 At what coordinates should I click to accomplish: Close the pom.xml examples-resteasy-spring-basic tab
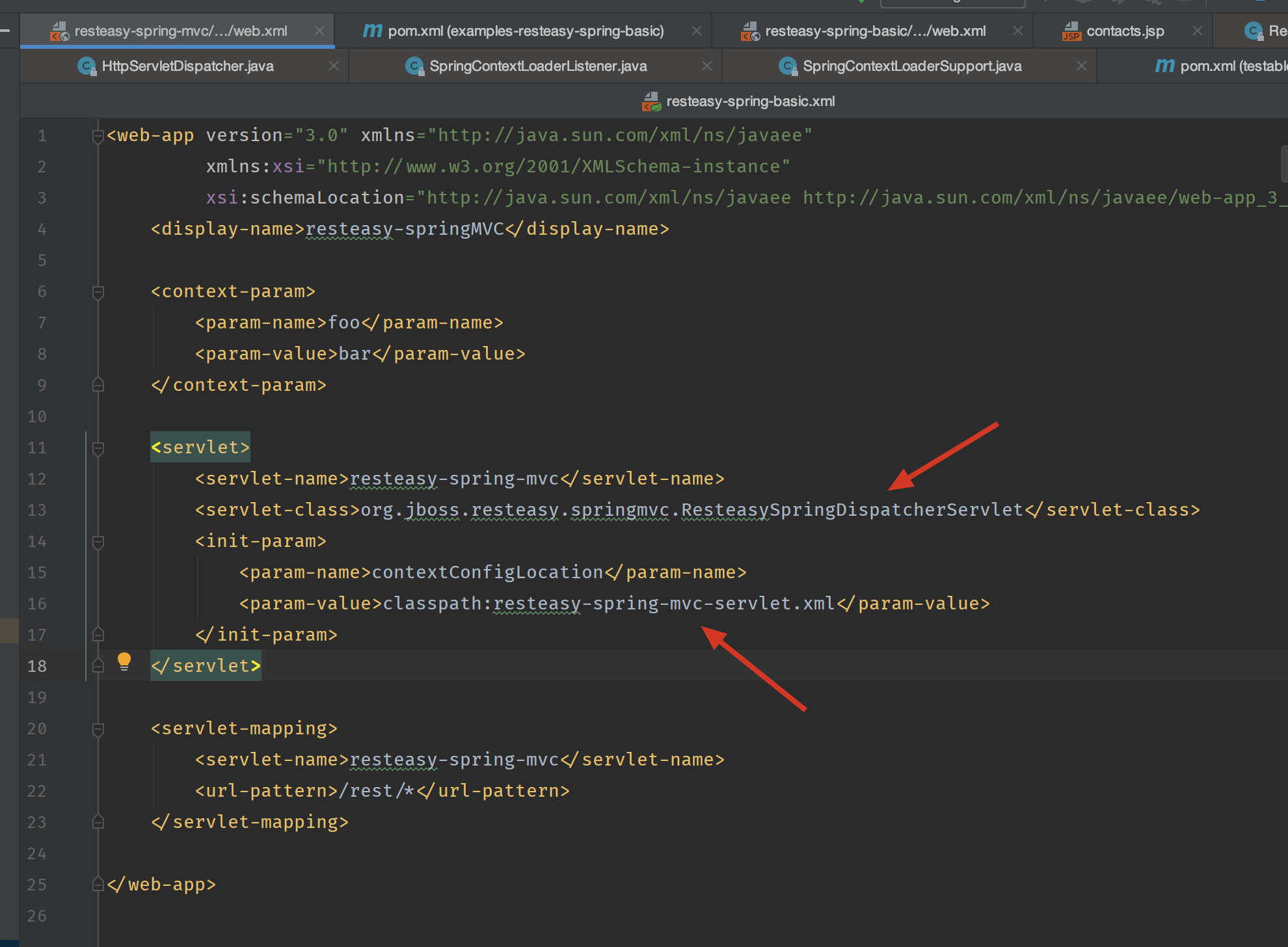pos(697,31)
